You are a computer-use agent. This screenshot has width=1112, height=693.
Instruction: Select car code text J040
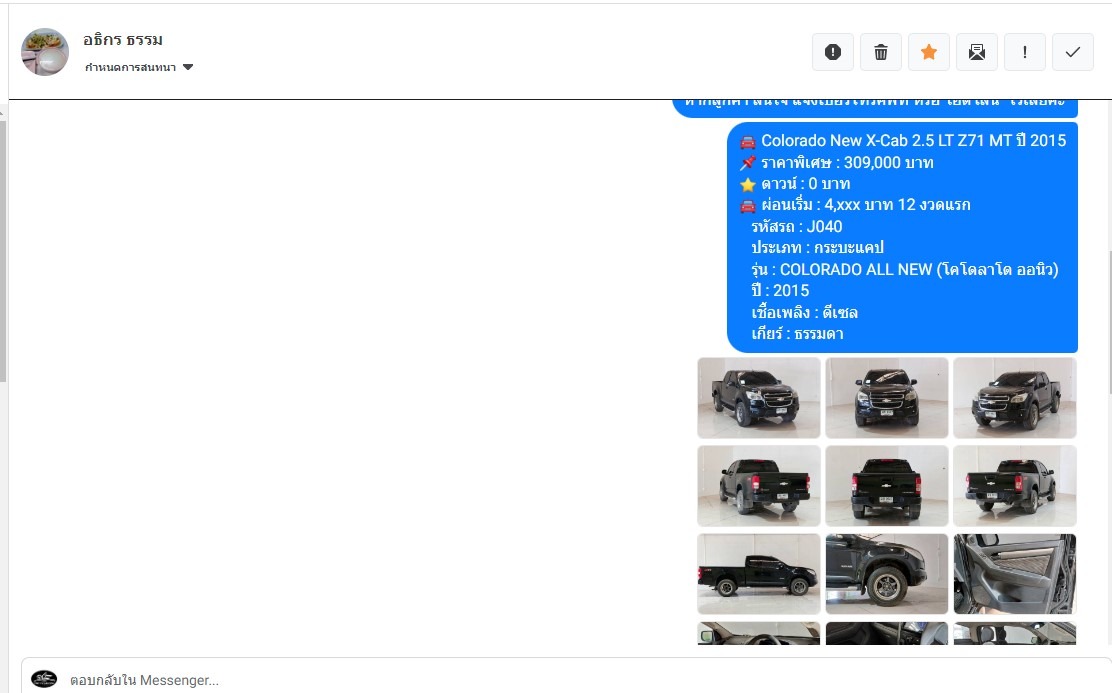click(x=824, y=227)
